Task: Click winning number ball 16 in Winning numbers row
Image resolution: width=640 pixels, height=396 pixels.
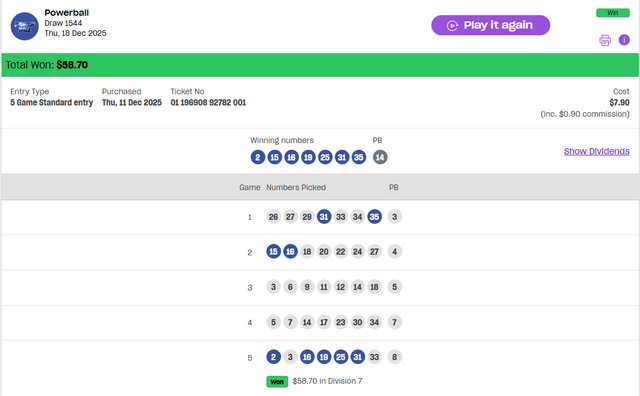Action: coord(291,157)
